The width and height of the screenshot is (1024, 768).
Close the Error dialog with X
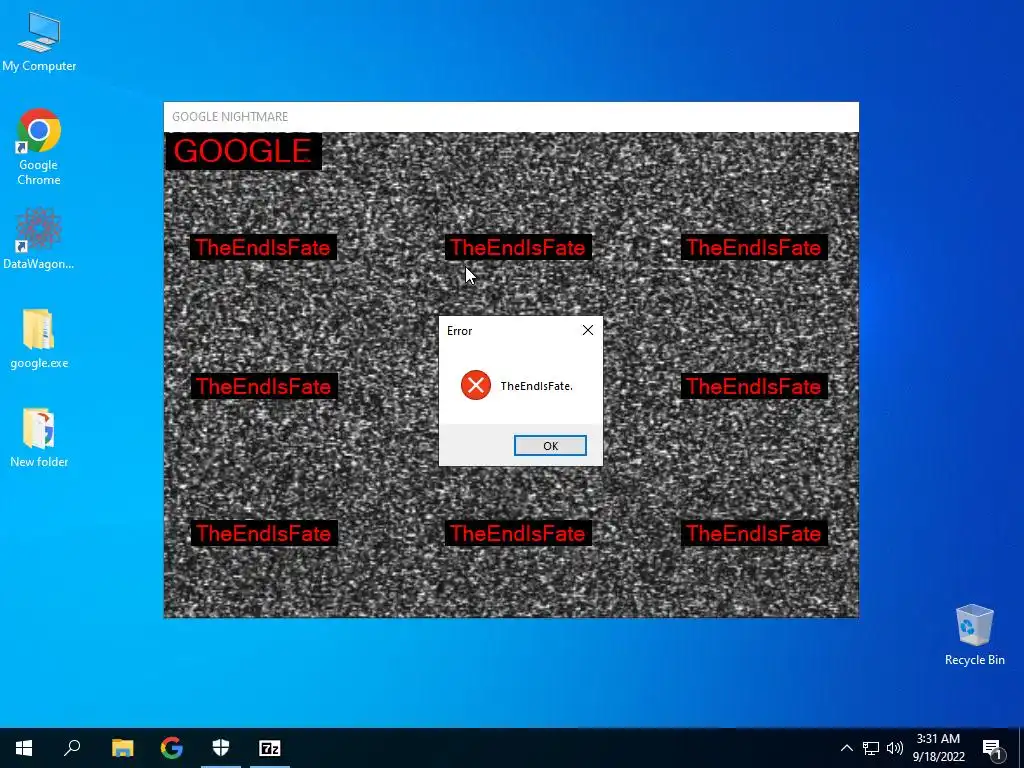[588, 330]
